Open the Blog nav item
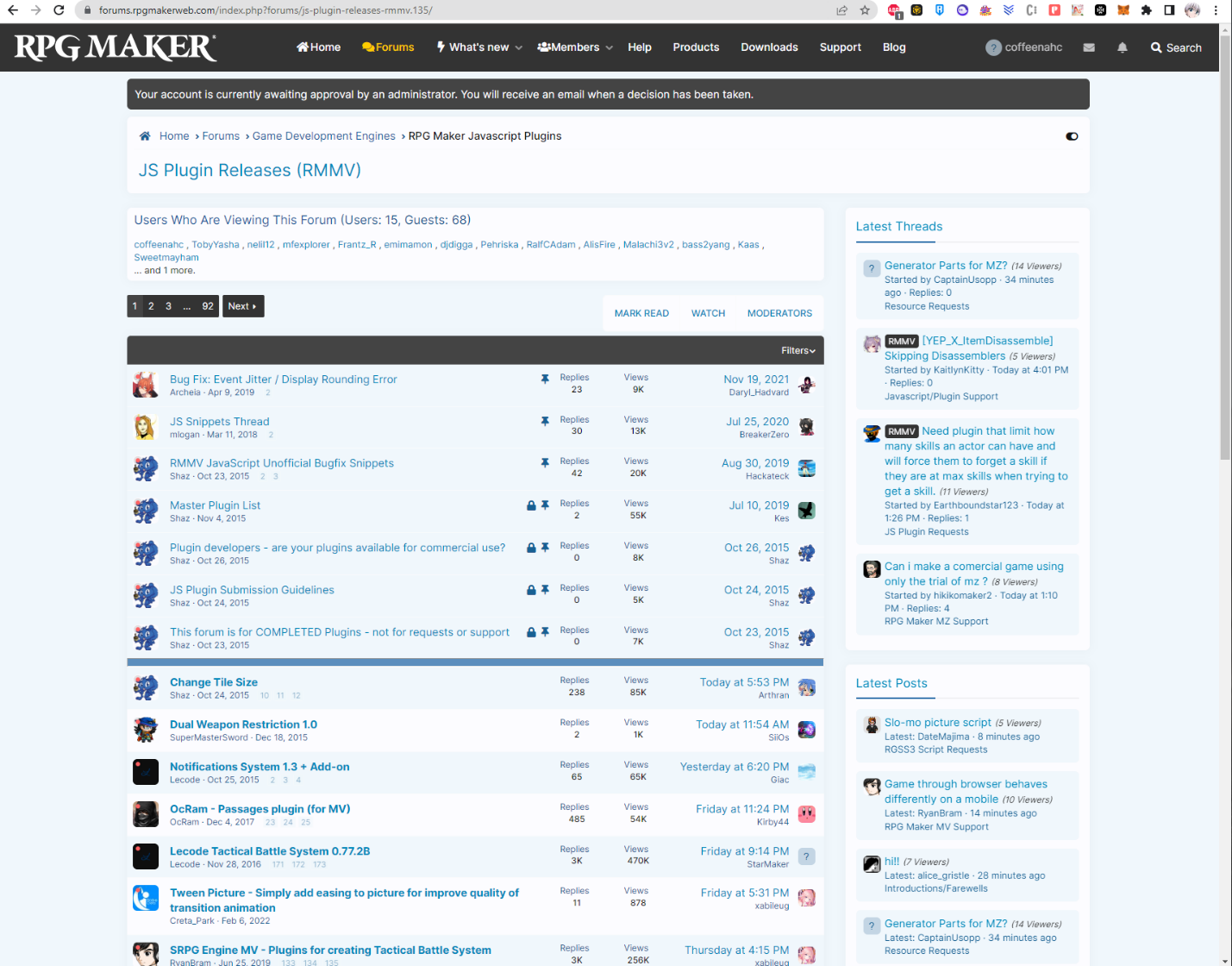1232x966 pixels. point(894,47)
